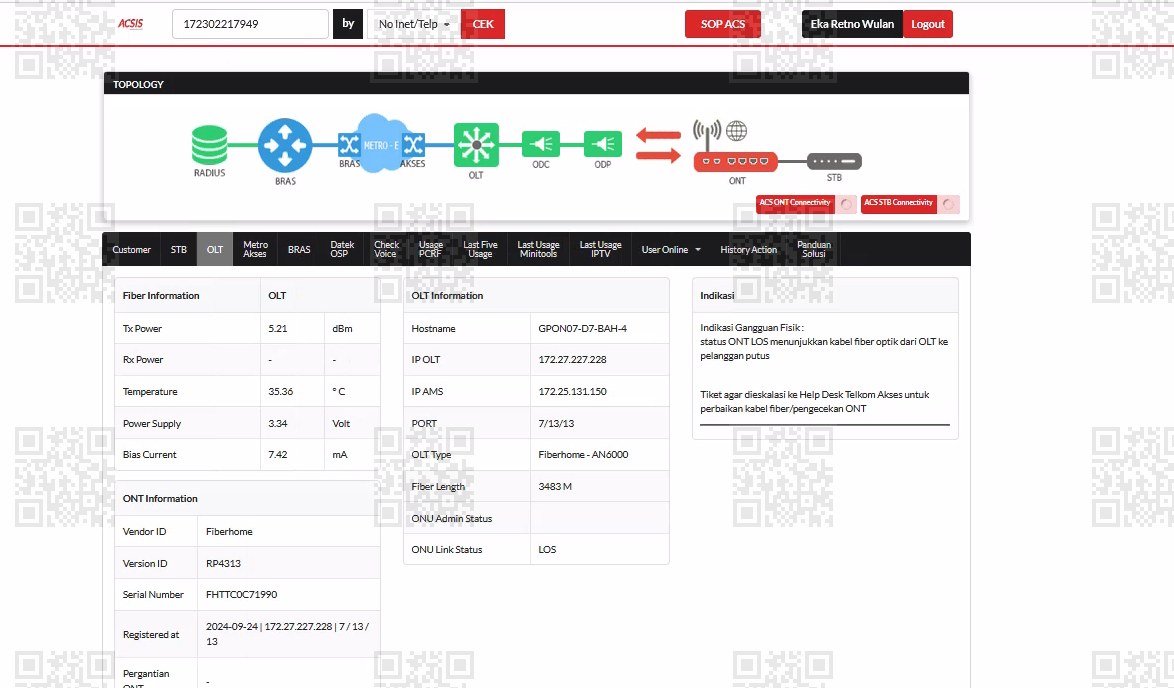Click the ODC splitter icon
The height and width of the screenshot is (688, 1174).
(x=541, y=144)
